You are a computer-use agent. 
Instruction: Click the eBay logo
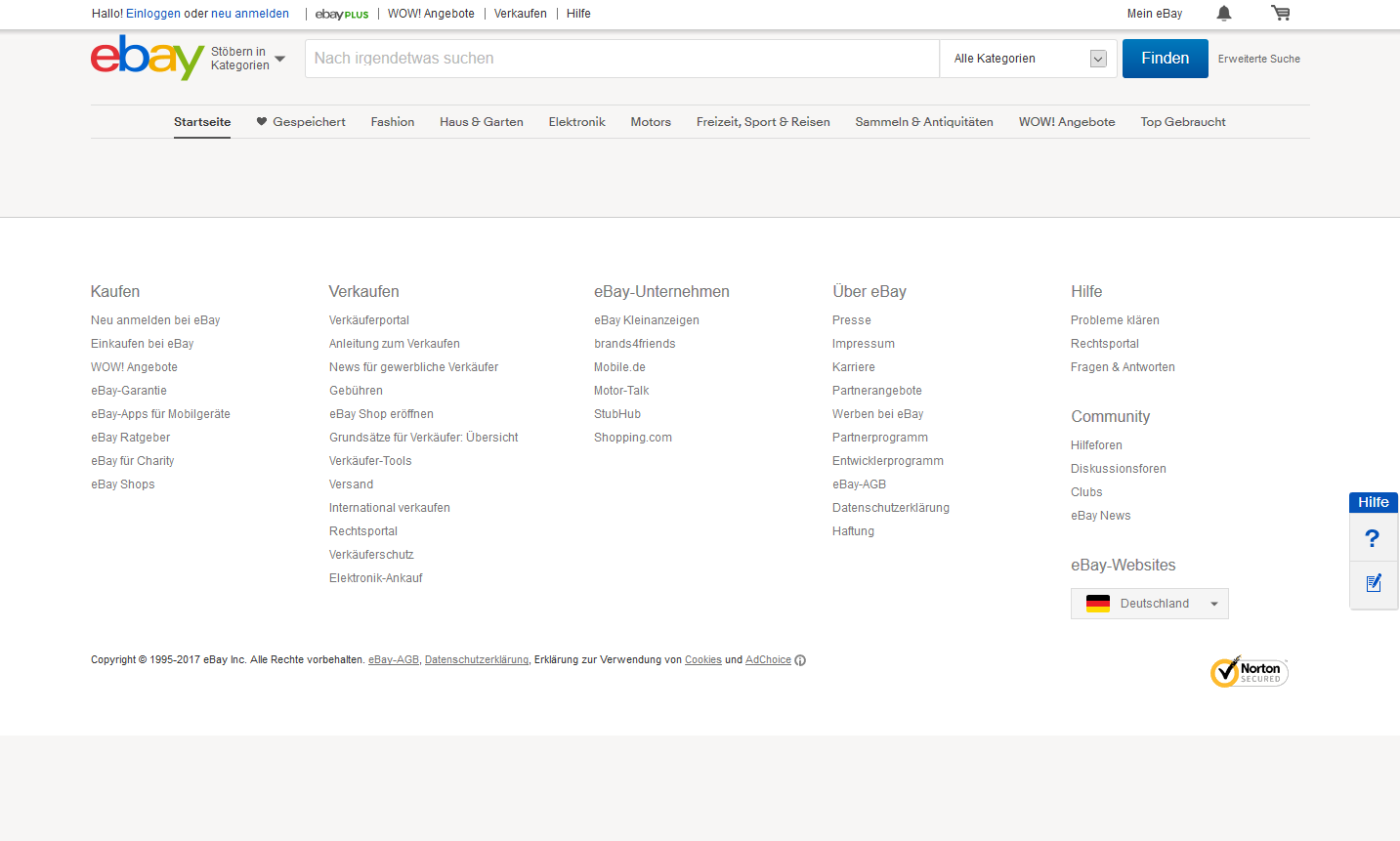(148, 58)
